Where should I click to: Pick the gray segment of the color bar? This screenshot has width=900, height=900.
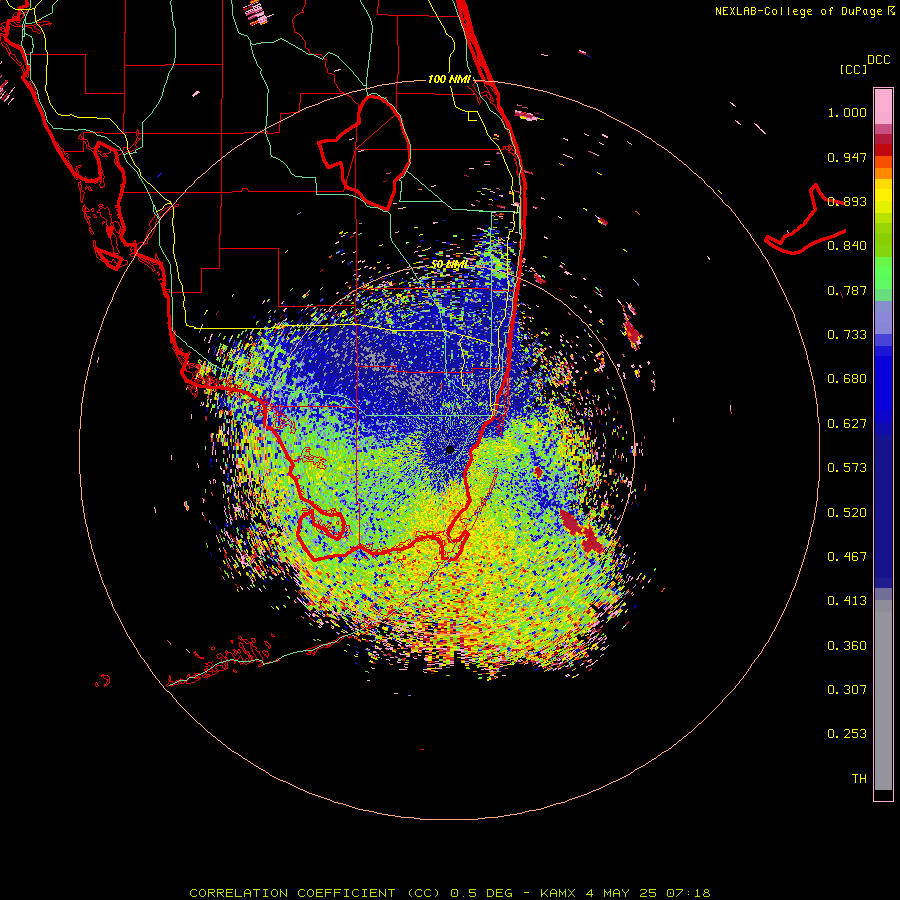coord(883,695)
